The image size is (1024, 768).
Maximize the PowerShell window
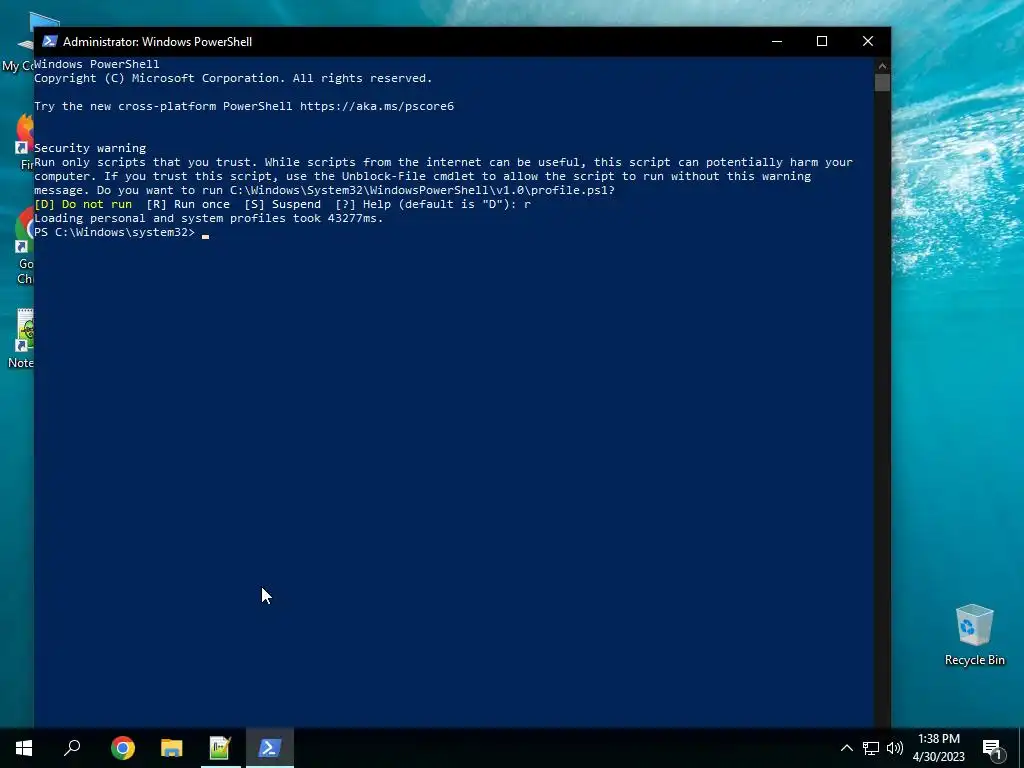tap(822, 41)
